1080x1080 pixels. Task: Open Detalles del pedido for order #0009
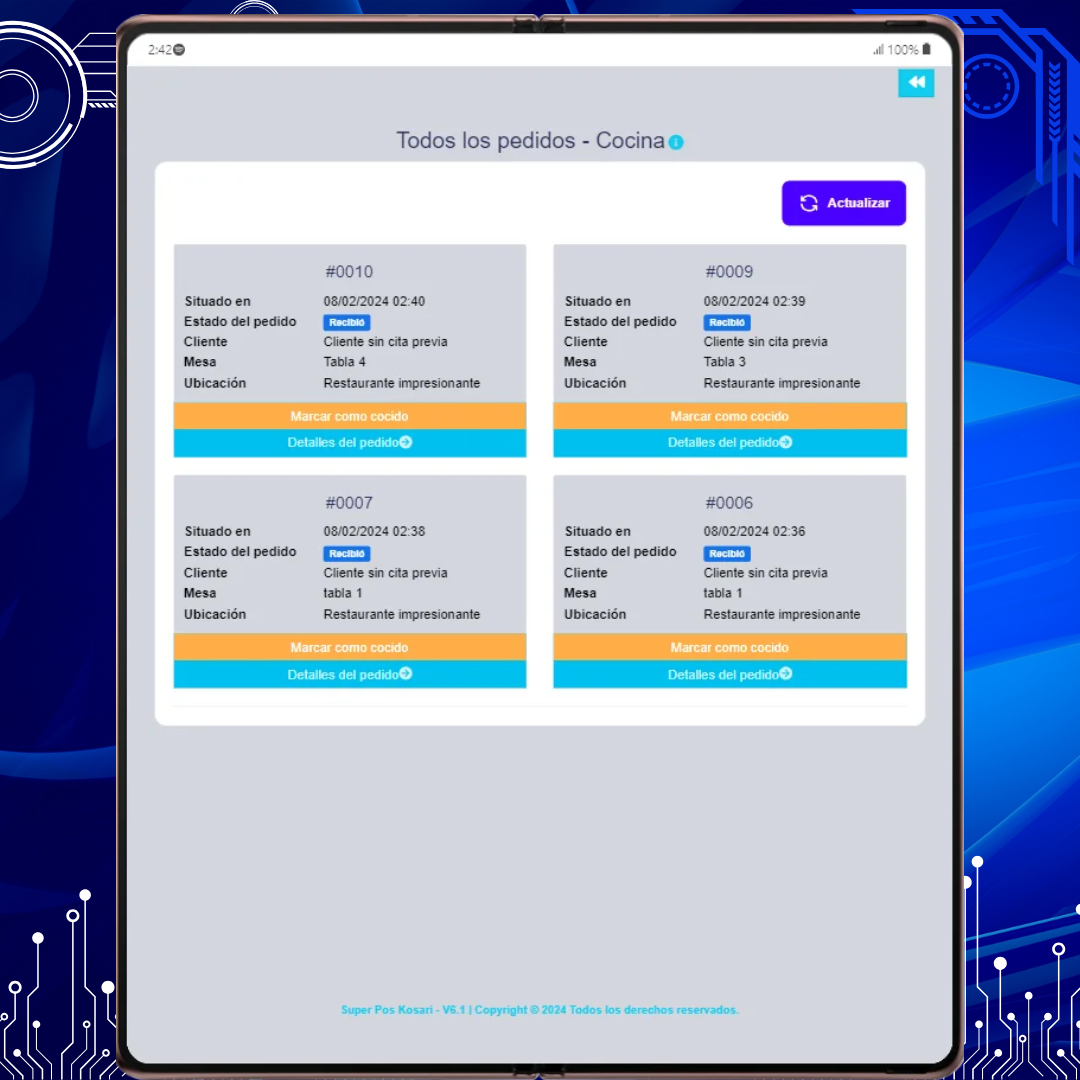pyautogui.click(x=729, y=443)
